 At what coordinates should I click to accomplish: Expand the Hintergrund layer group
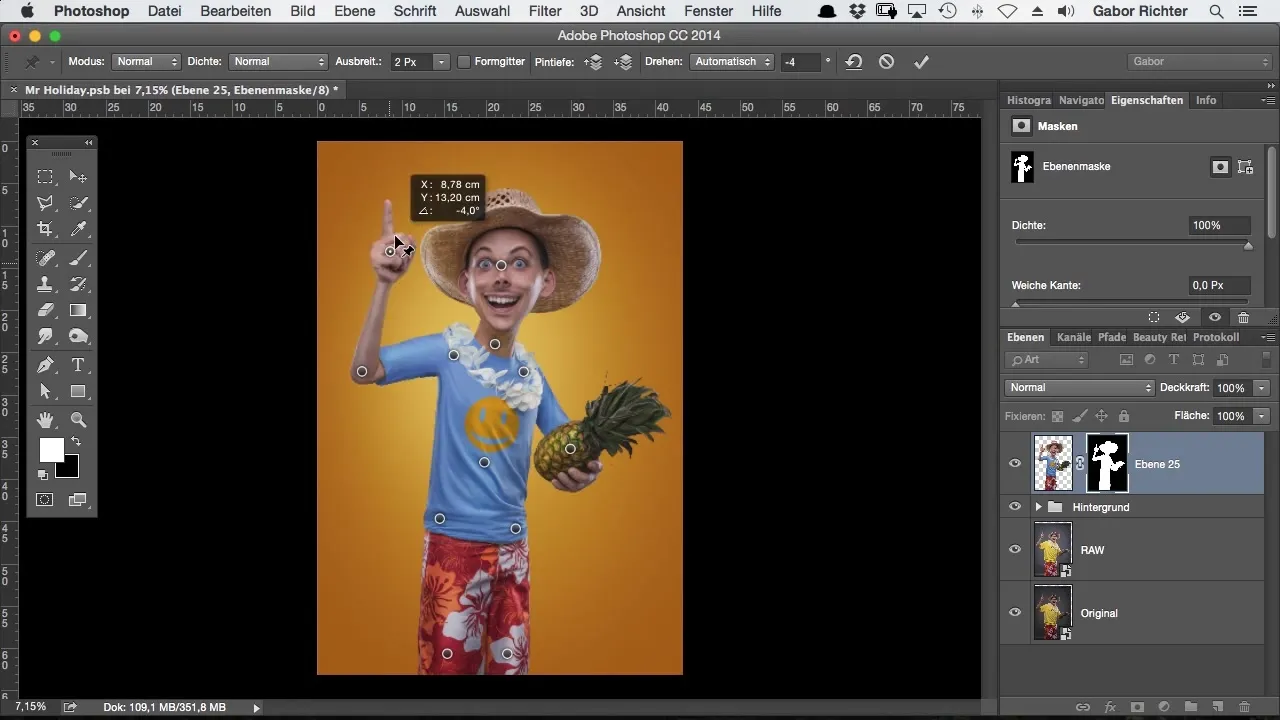pyautogui.click(x=1038, y=507)
